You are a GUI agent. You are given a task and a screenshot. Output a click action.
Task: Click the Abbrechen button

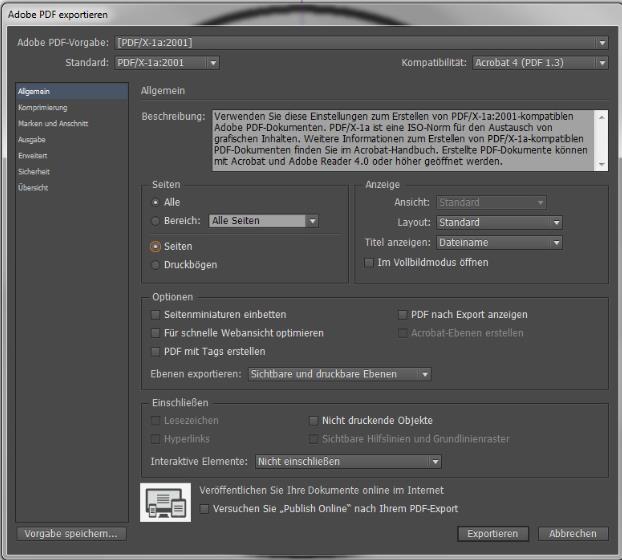click(x=573, y=534)
